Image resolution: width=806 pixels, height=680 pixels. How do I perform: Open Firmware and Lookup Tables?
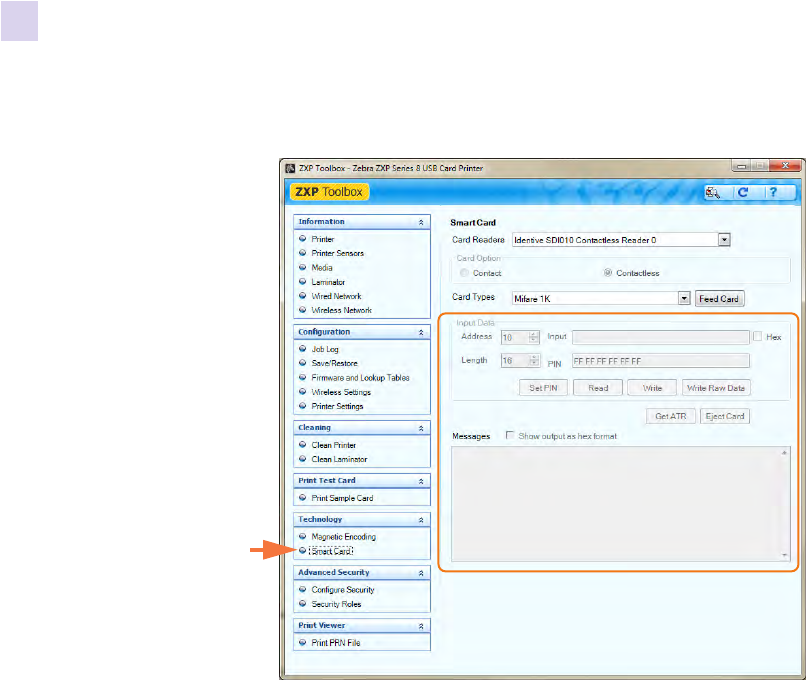360,377
